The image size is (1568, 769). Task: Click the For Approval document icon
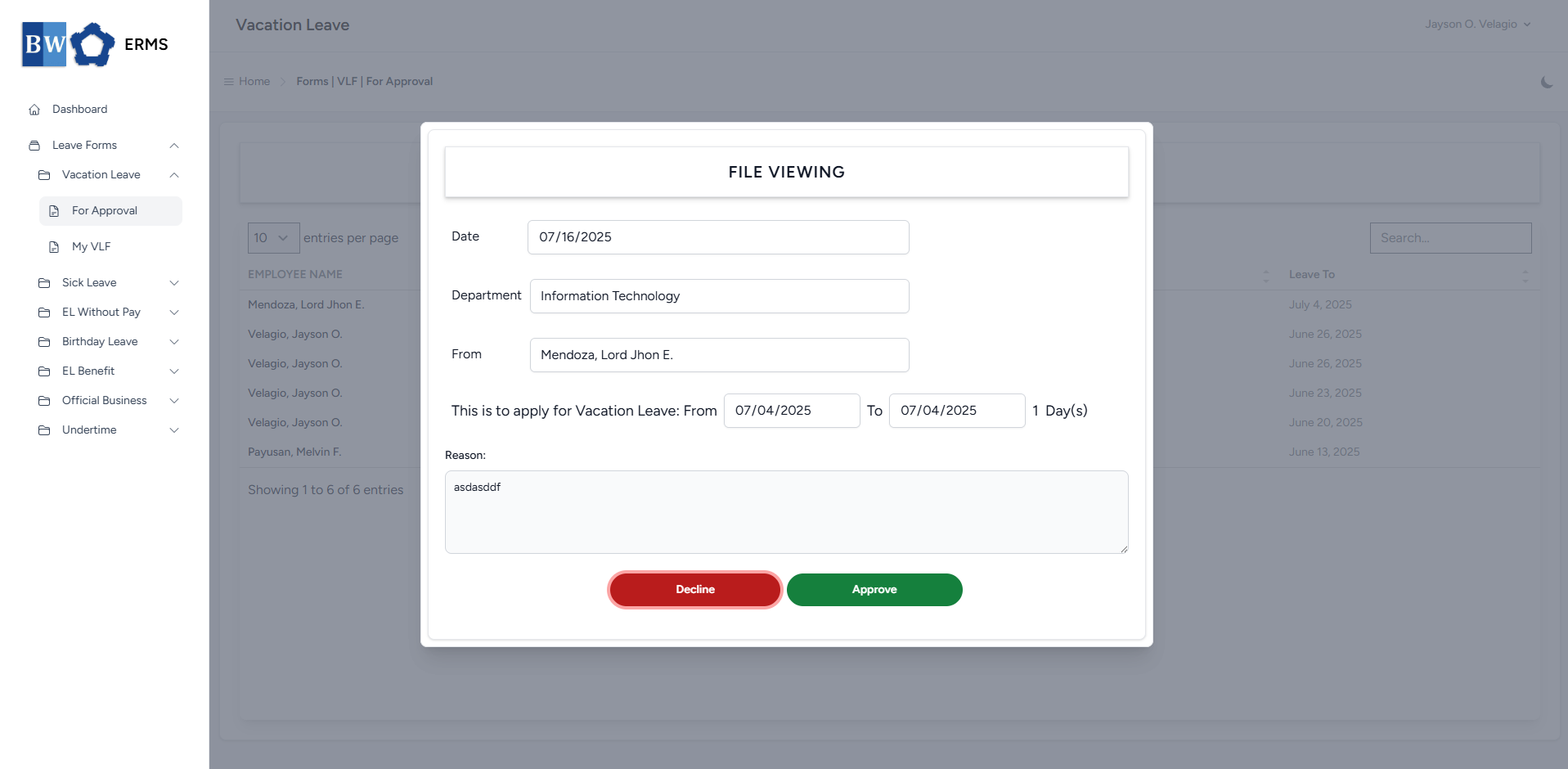tap(54, 211)
